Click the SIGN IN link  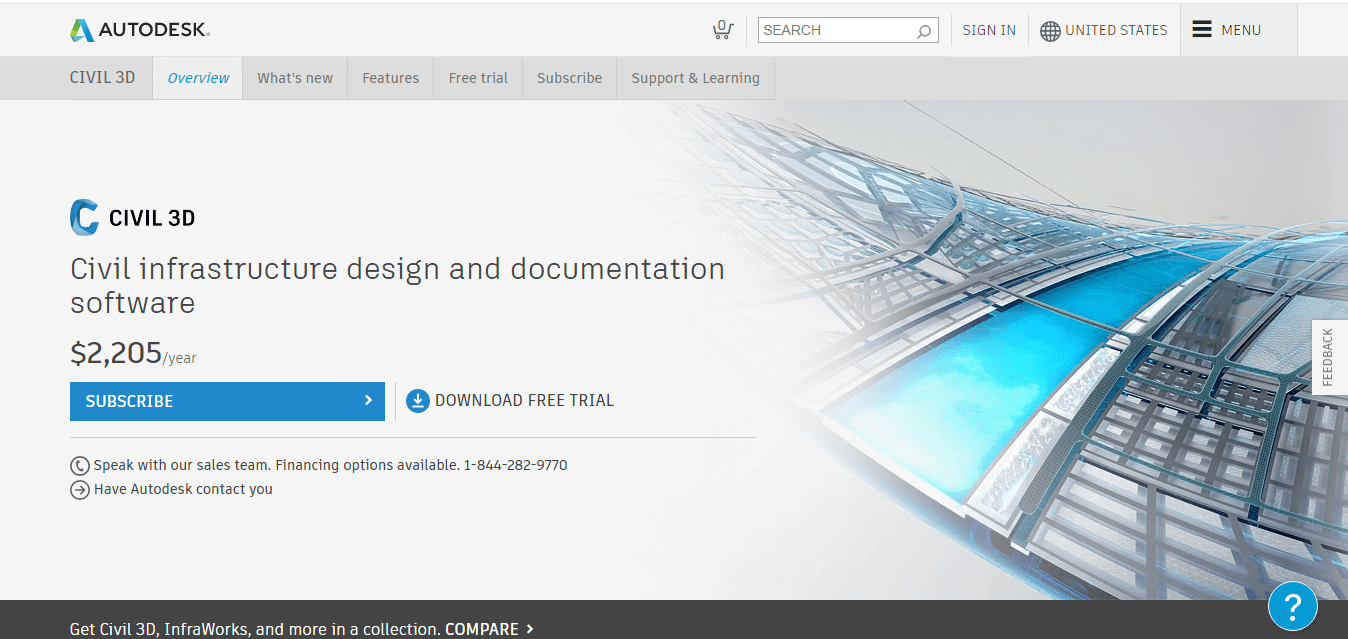(989, 30)
